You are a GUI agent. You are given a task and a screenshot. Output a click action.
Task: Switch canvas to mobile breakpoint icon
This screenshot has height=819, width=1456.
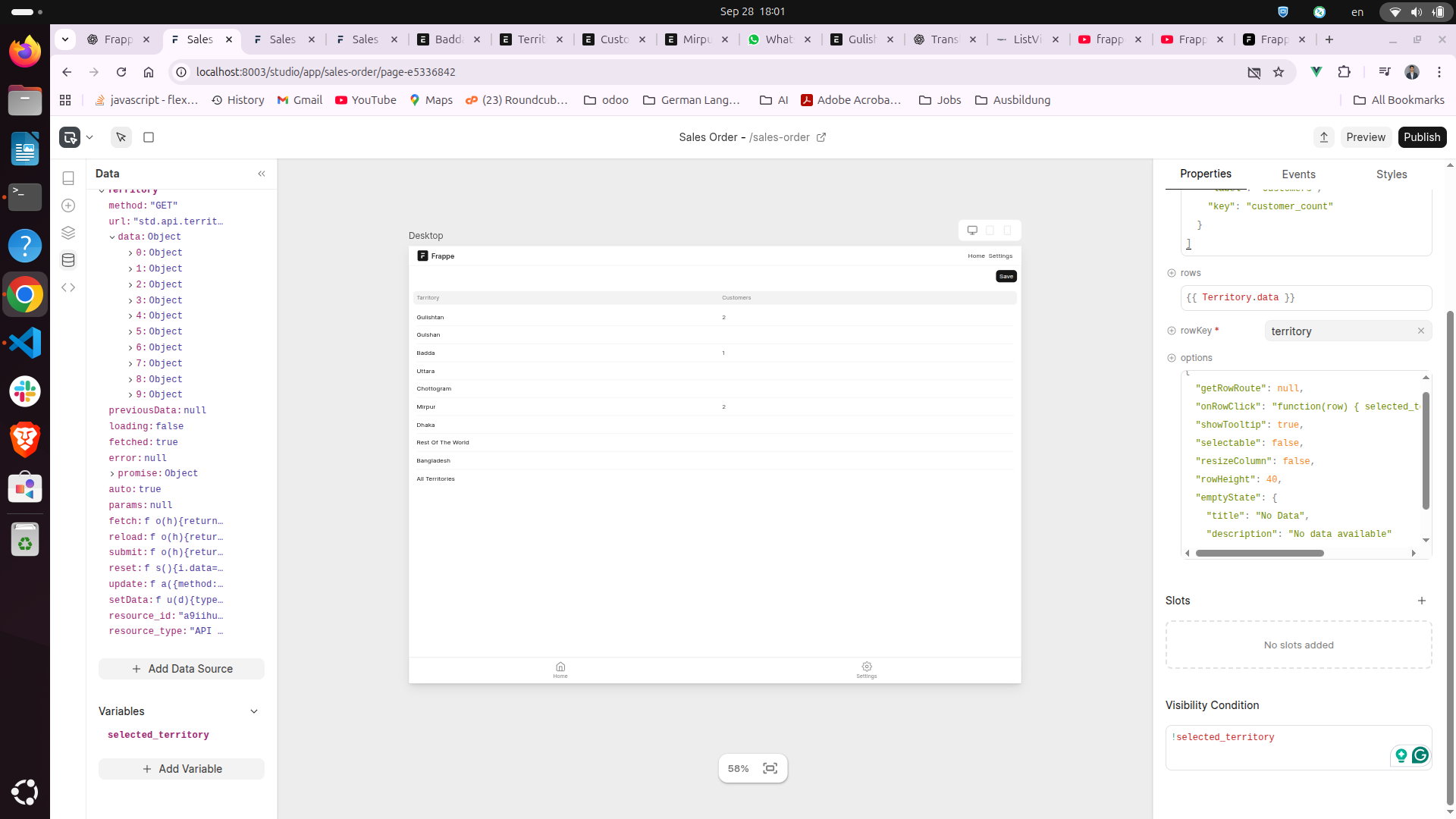[1007, 230]
